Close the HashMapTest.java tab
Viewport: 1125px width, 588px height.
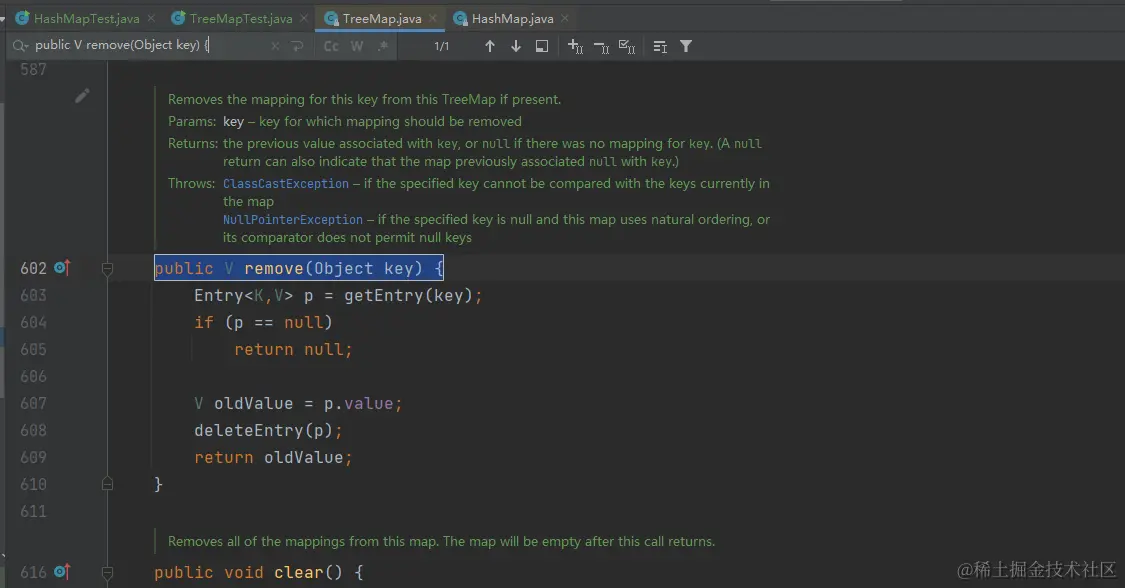151,19
